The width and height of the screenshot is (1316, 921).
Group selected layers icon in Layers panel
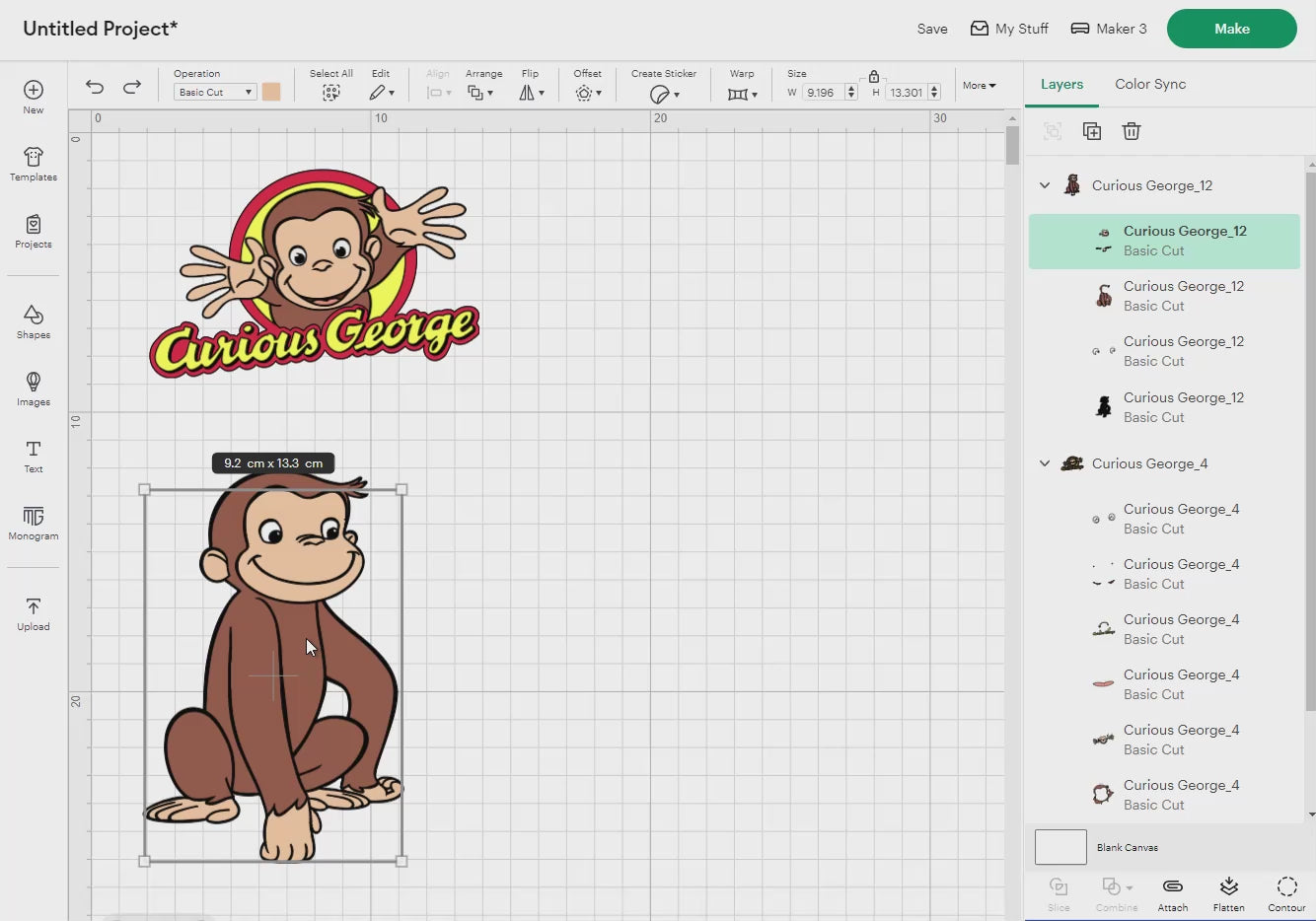(1053, 131)
